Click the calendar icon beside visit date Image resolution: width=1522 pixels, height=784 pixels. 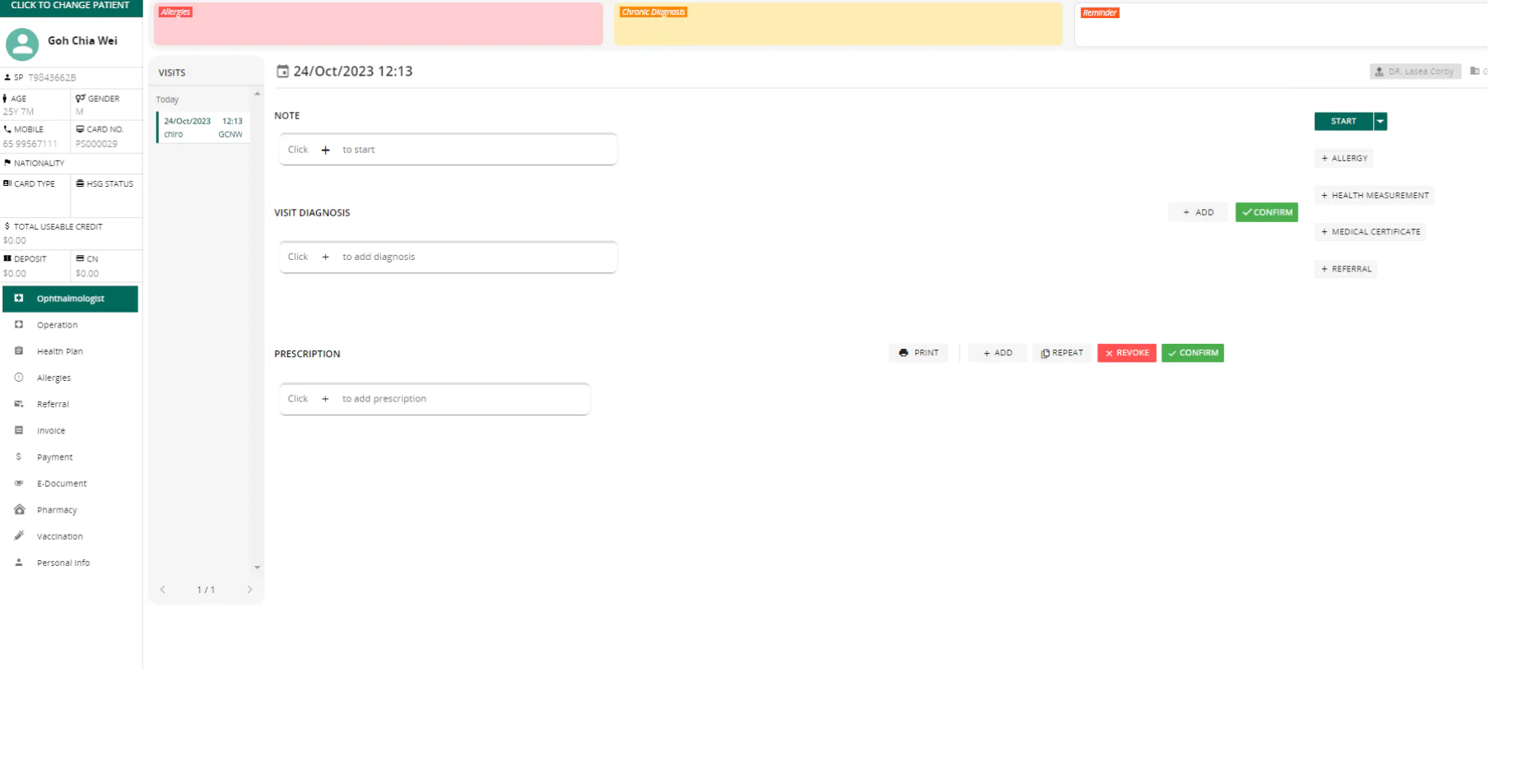[282, 72]
